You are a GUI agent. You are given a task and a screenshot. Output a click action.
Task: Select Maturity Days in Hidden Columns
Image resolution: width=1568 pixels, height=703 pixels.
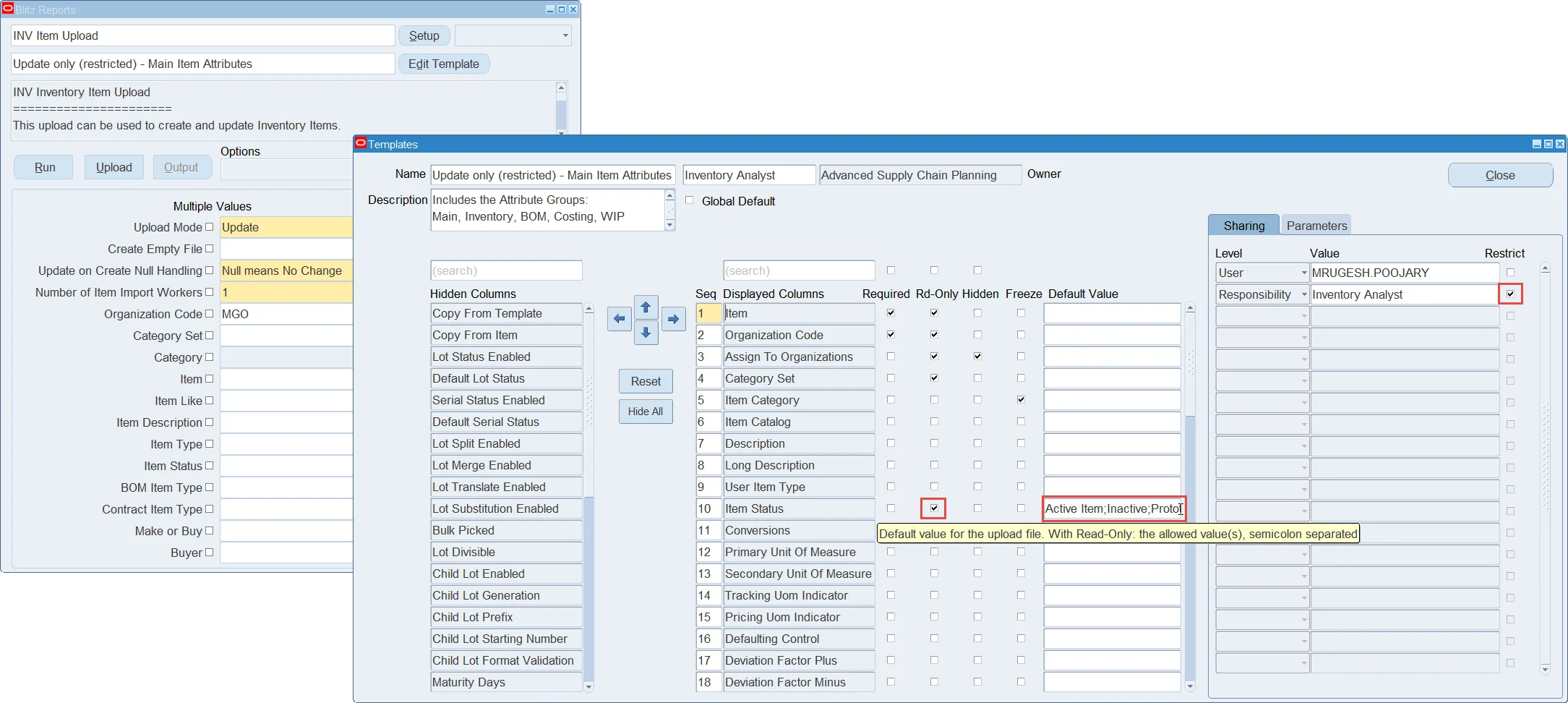[506, 682]
